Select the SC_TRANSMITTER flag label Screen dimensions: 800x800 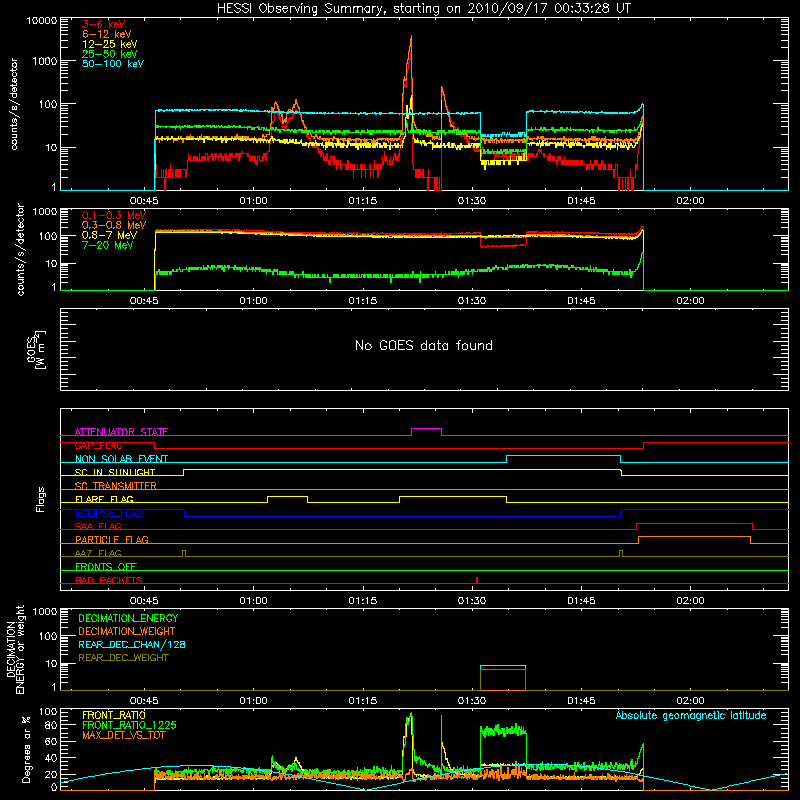tap(116, 485)
